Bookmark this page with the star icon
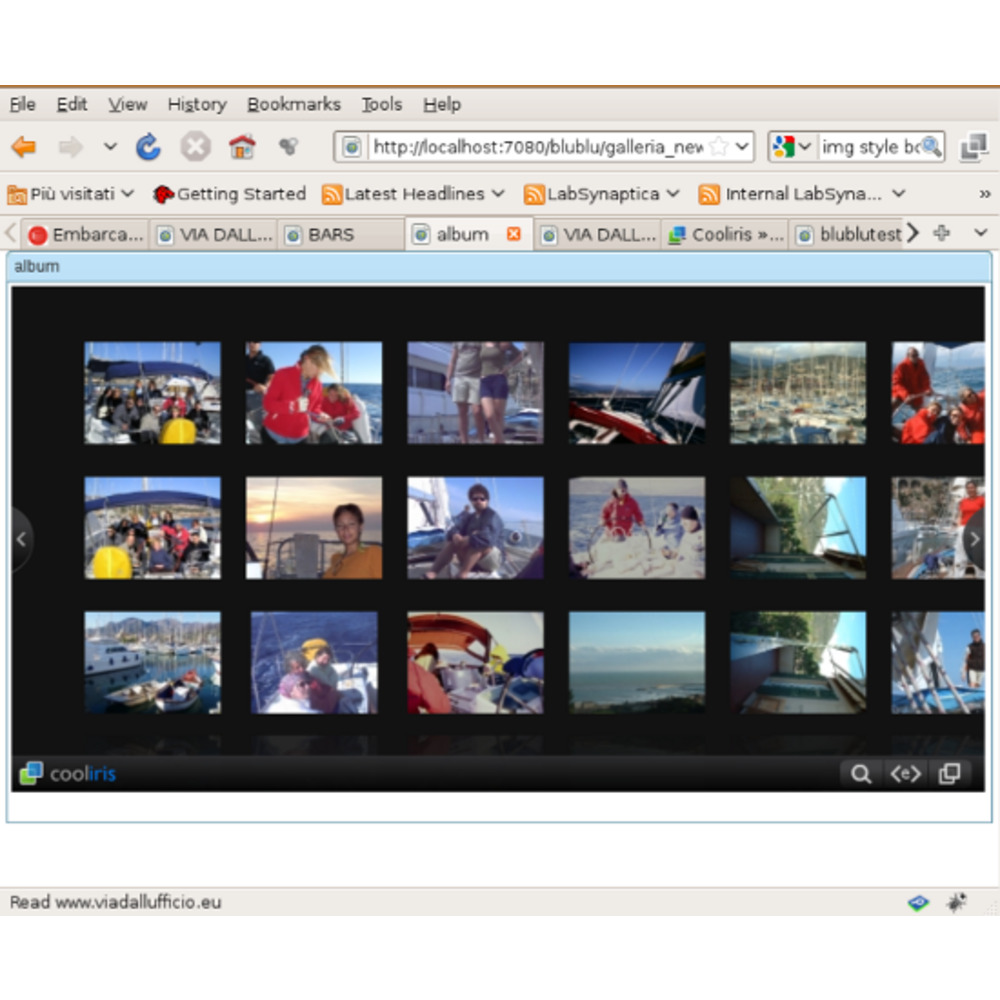The height and width of the screenshot is (1000, 1000). point(718,147)
